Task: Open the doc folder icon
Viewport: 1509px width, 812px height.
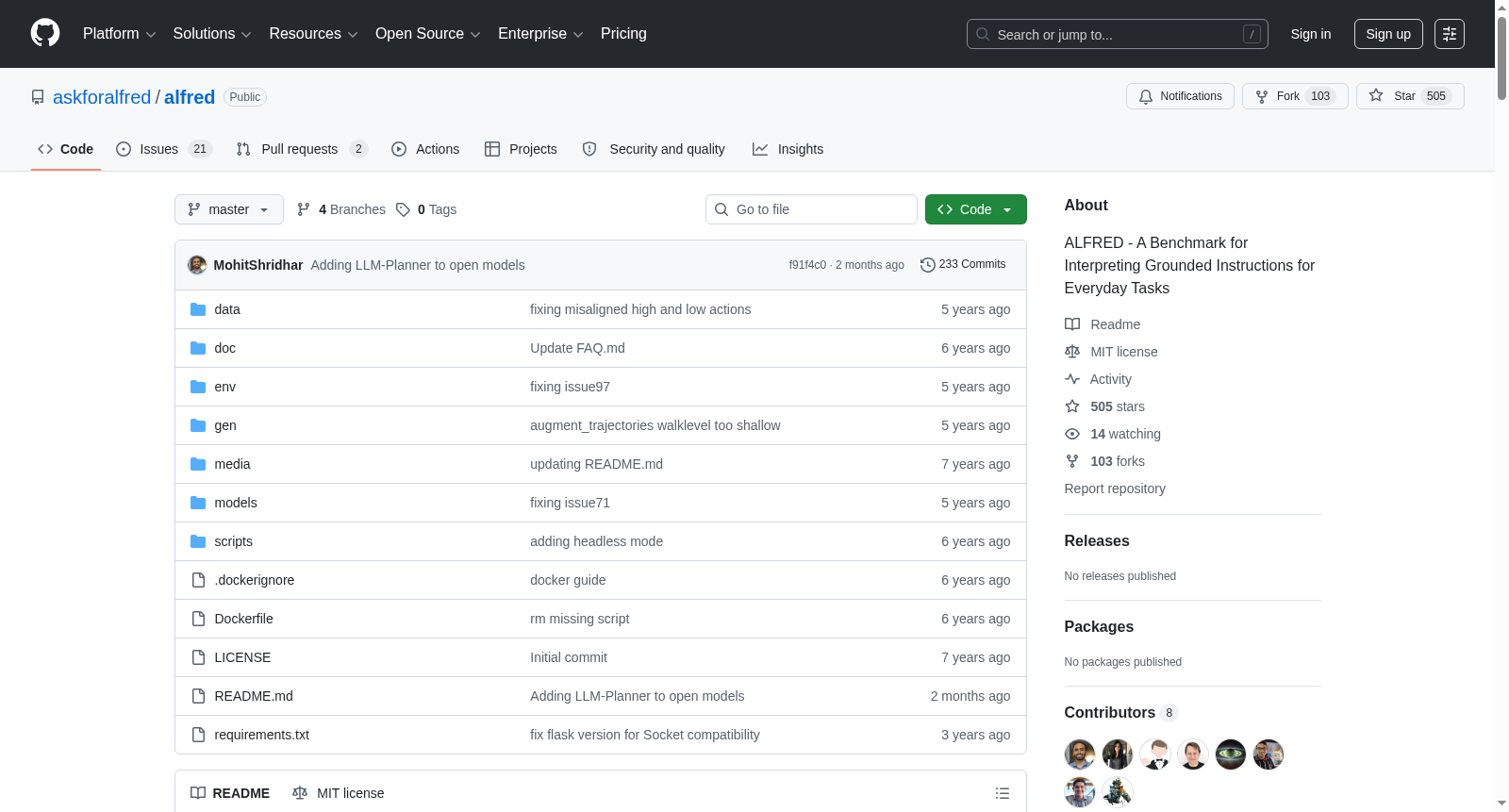Action: pos(198,348)
